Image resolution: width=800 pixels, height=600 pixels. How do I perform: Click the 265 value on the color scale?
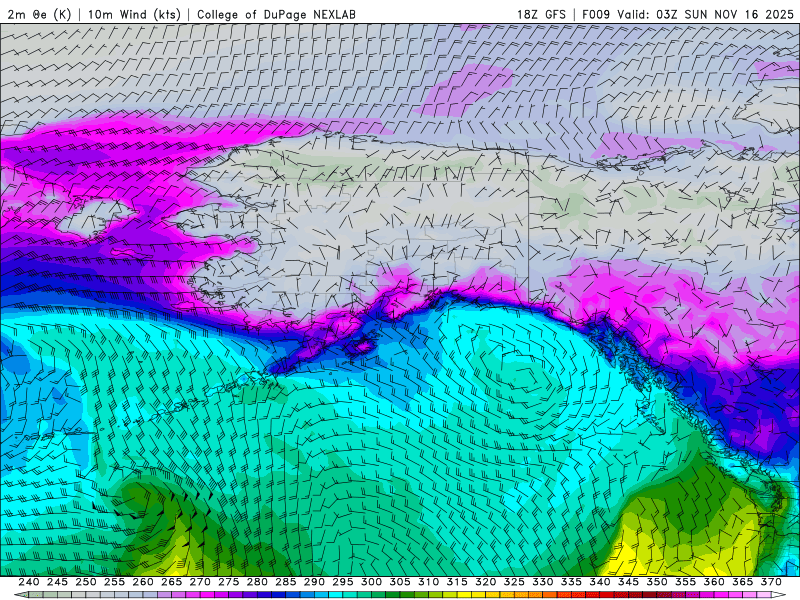pyautogui.click(x=171, y=582)
